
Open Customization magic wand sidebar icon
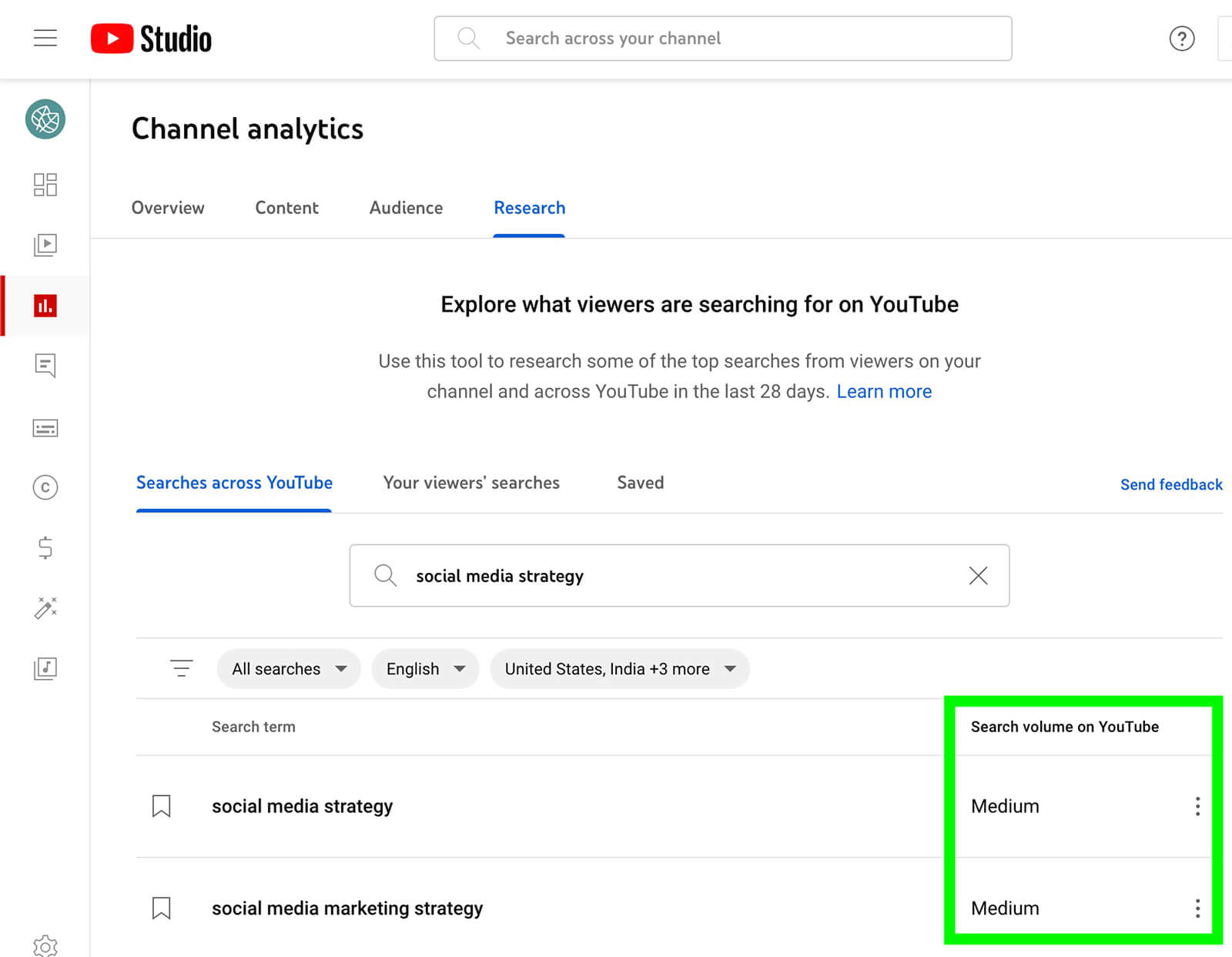(45, 607)
